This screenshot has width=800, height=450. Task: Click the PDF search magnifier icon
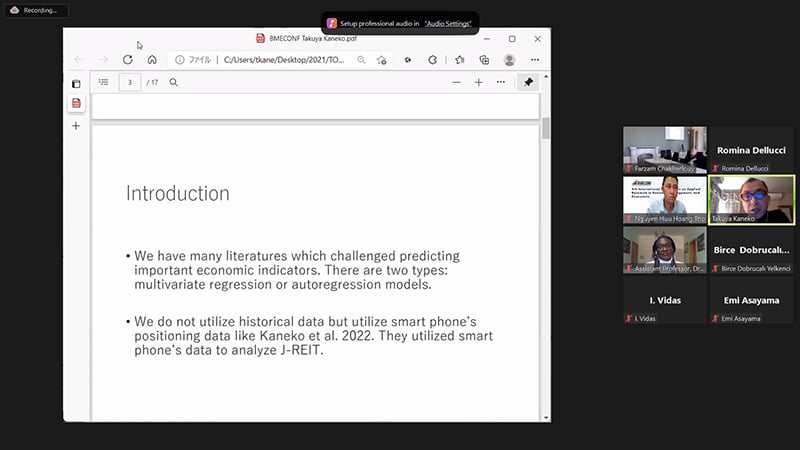click(173, 82)
